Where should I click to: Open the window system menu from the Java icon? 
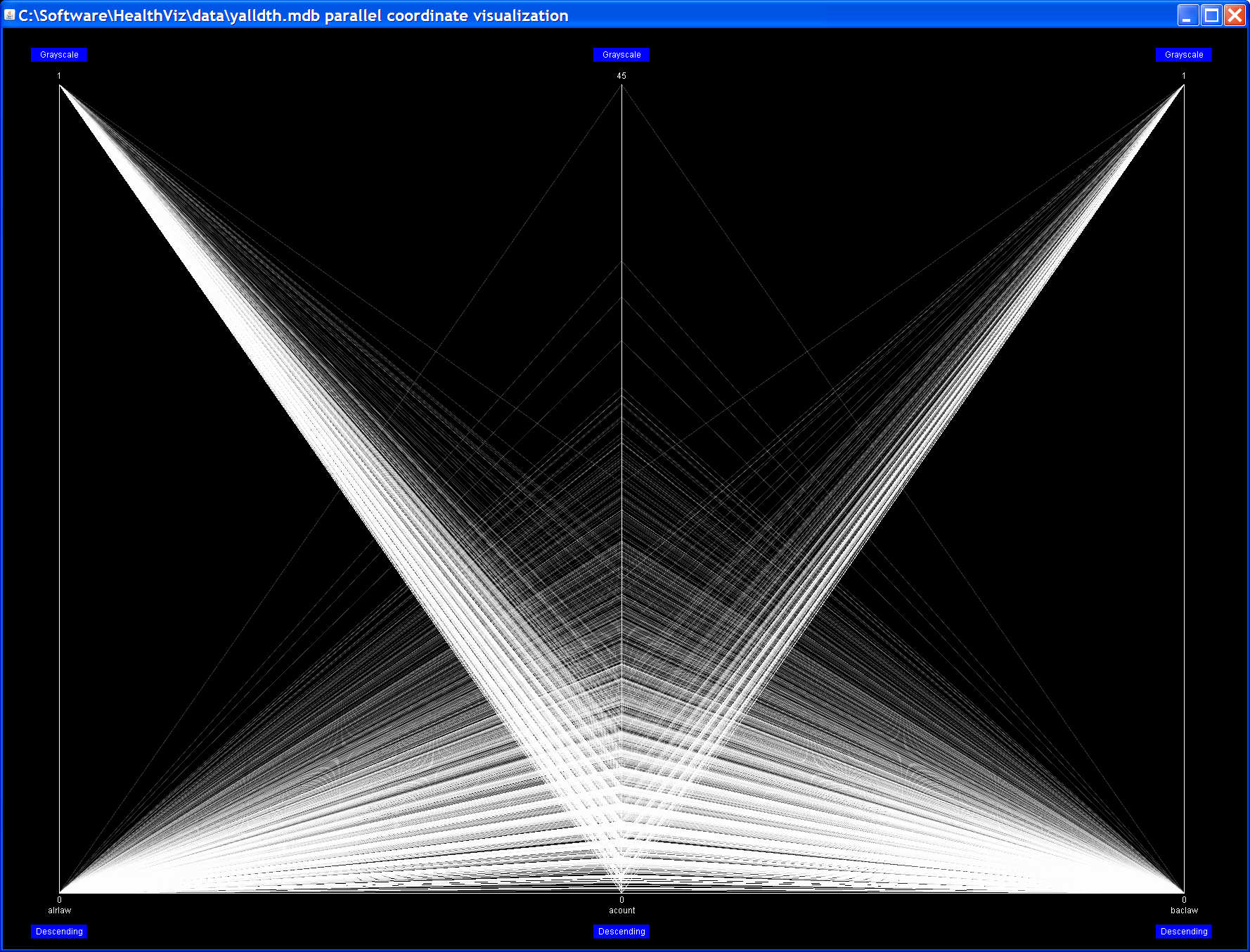pos(9,15)
